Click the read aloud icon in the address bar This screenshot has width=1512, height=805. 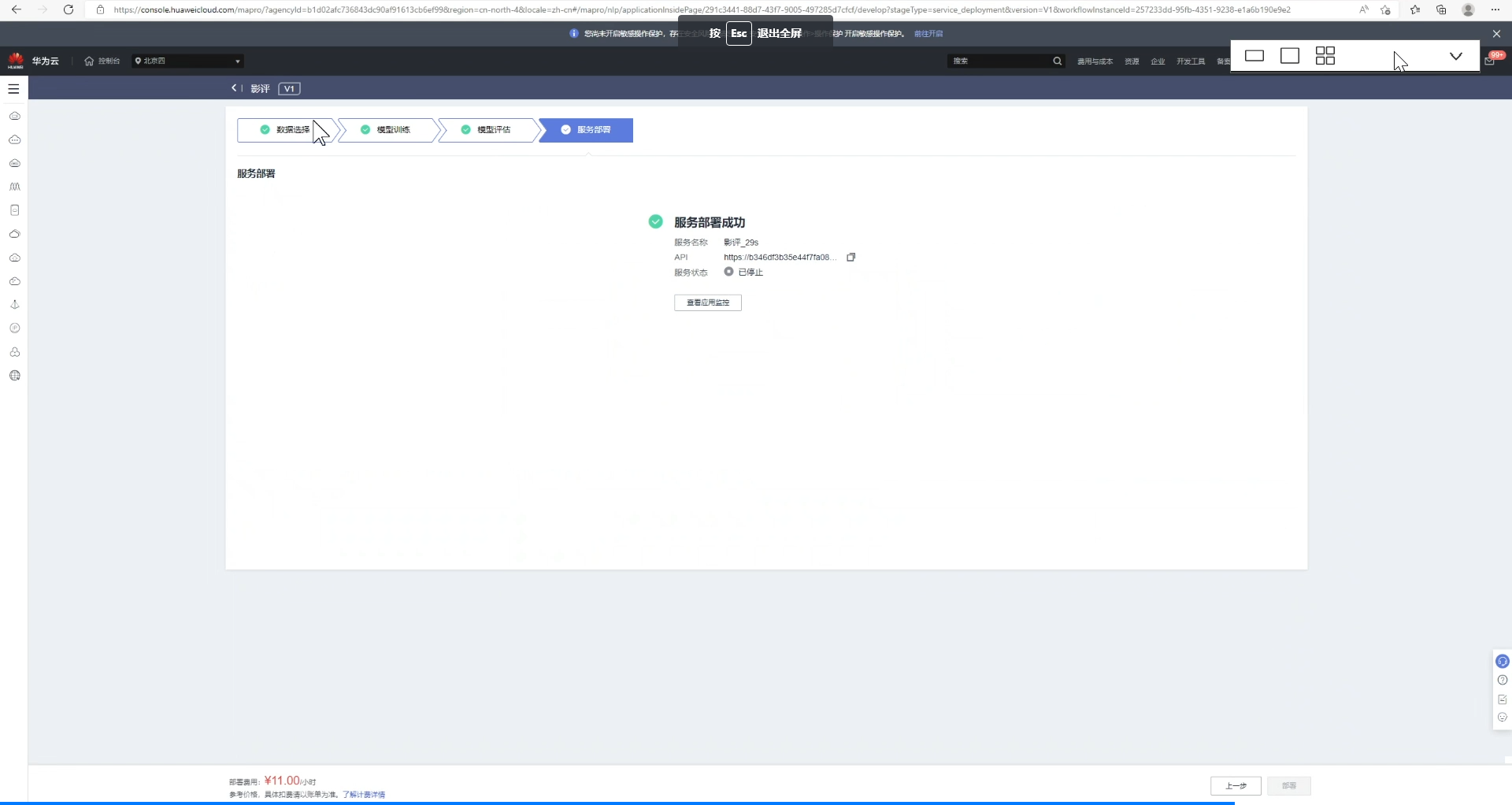point(1364,9)
